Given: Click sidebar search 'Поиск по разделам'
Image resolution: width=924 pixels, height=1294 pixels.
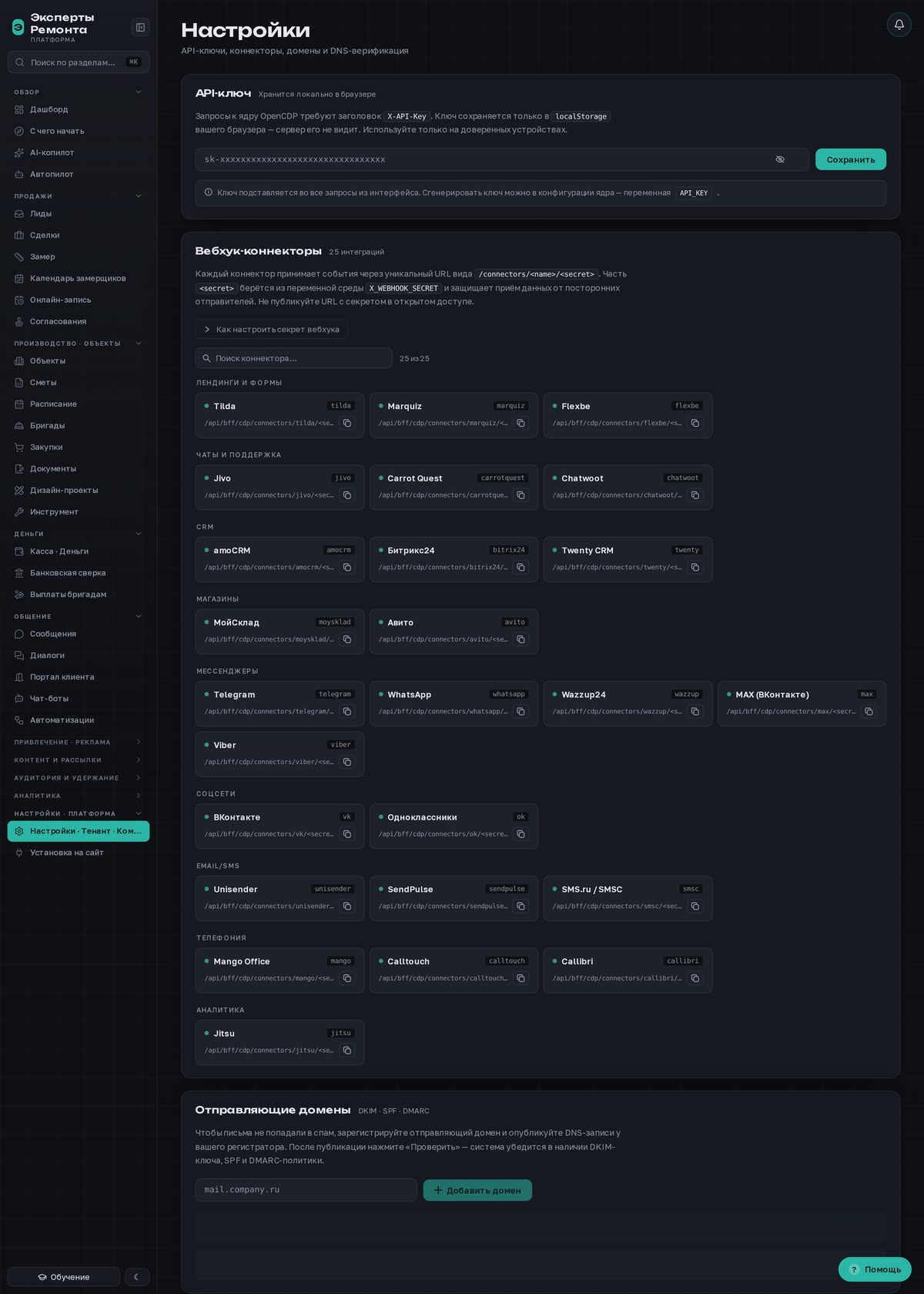Looking at the screenshot, I should [79, 62].
